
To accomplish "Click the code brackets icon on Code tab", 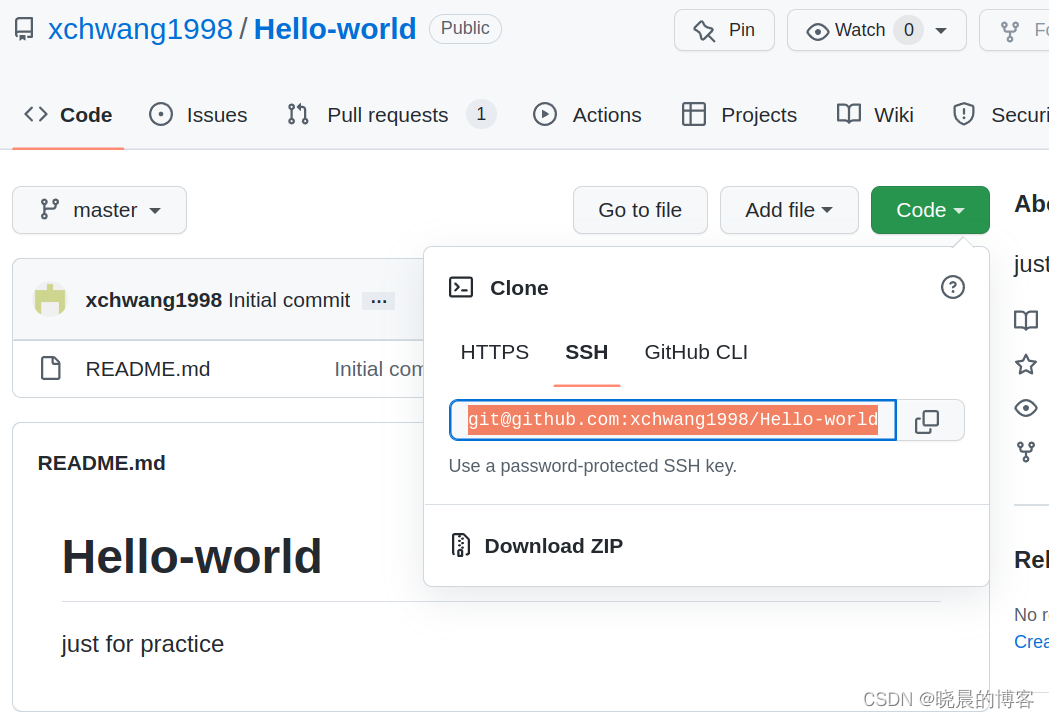I will [36, 114].
